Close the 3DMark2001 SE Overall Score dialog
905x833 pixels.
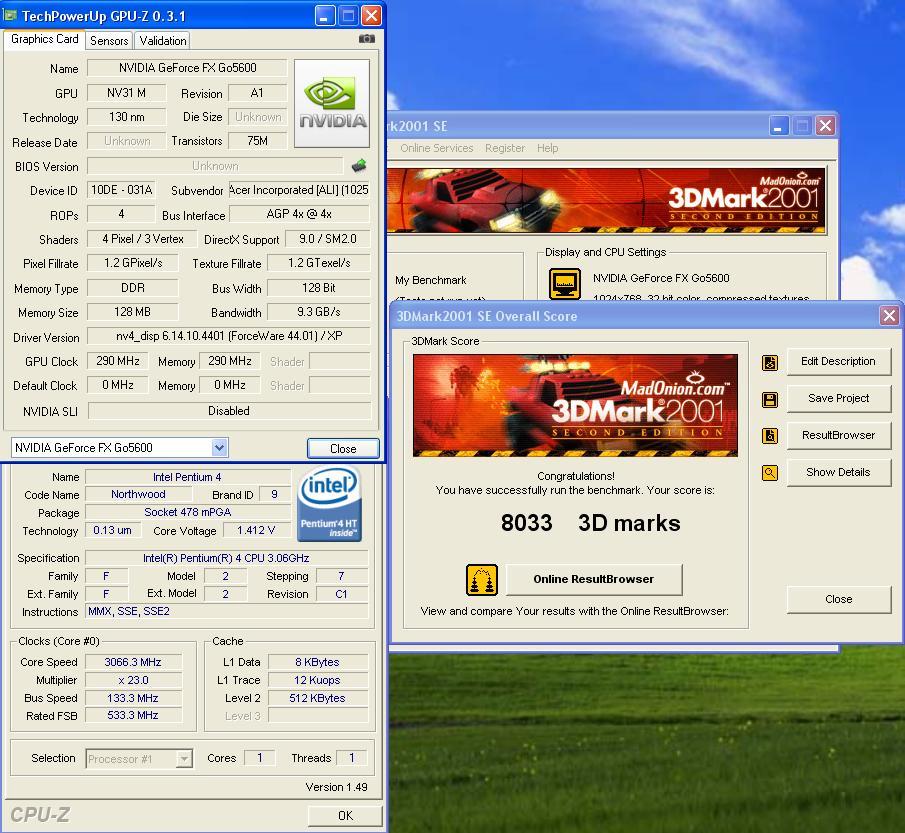click(x=889, y=316)
